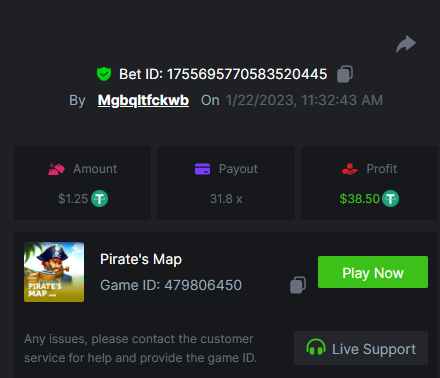Click the bet date and time text

[304, 100]
